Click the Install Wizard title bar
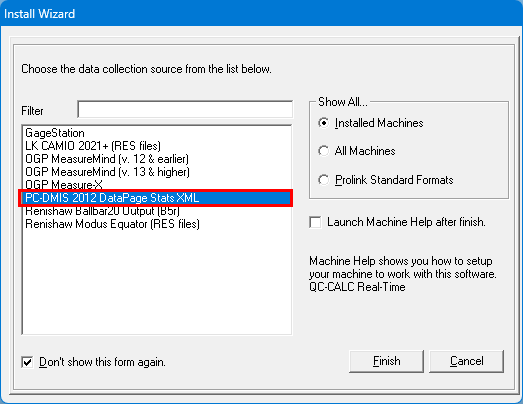Screen dimensions: 523x404 (262, 13)
